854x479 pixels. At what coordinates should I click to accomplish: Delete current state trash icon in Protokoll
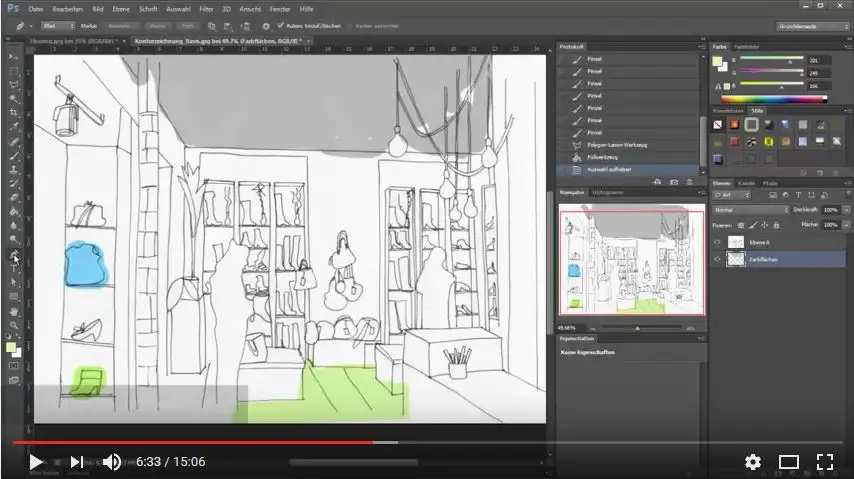click(690, 182)
